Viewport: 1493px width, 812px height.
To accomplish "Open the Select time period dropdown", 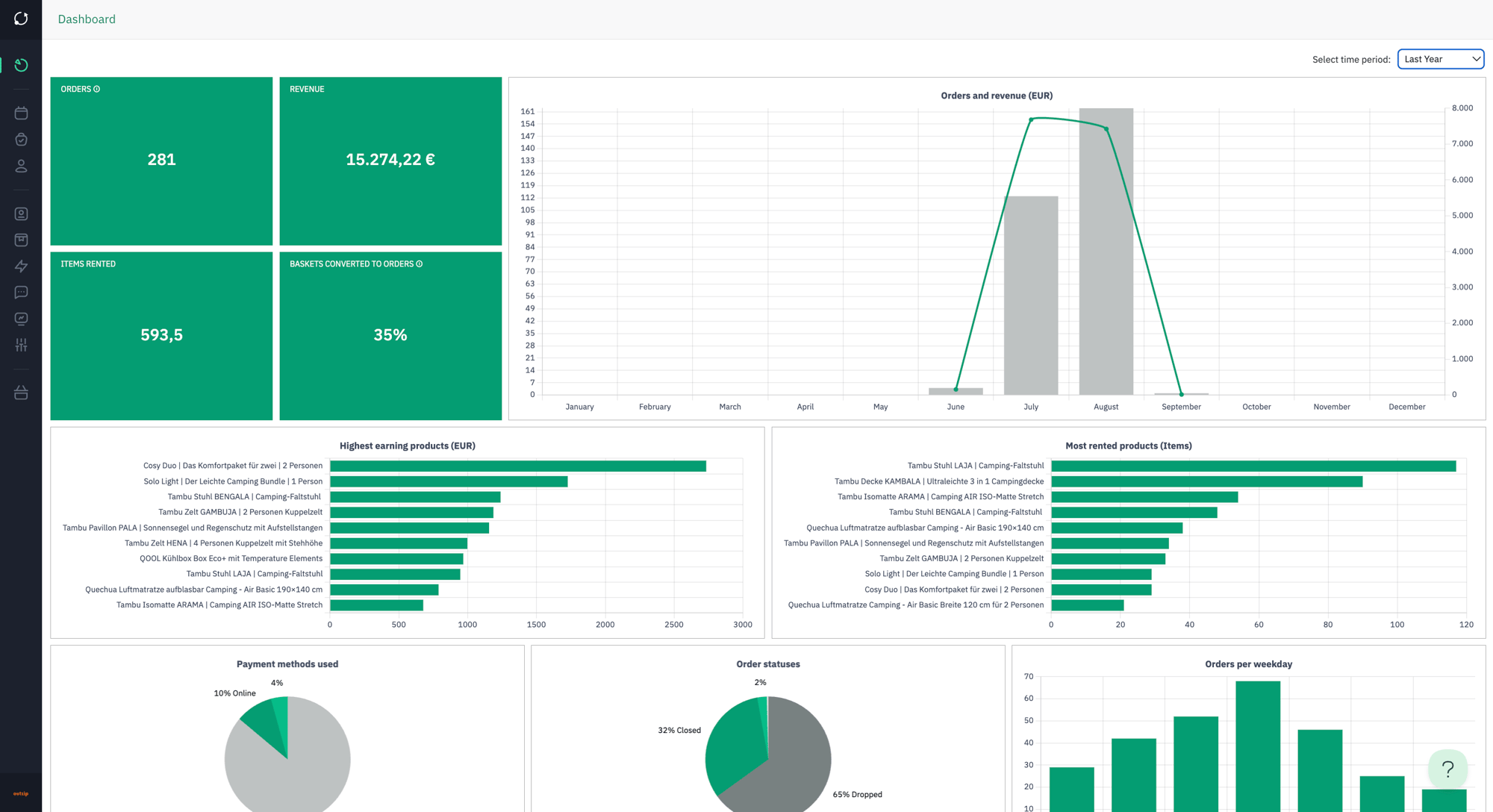I will click(x=1440, y=59).
